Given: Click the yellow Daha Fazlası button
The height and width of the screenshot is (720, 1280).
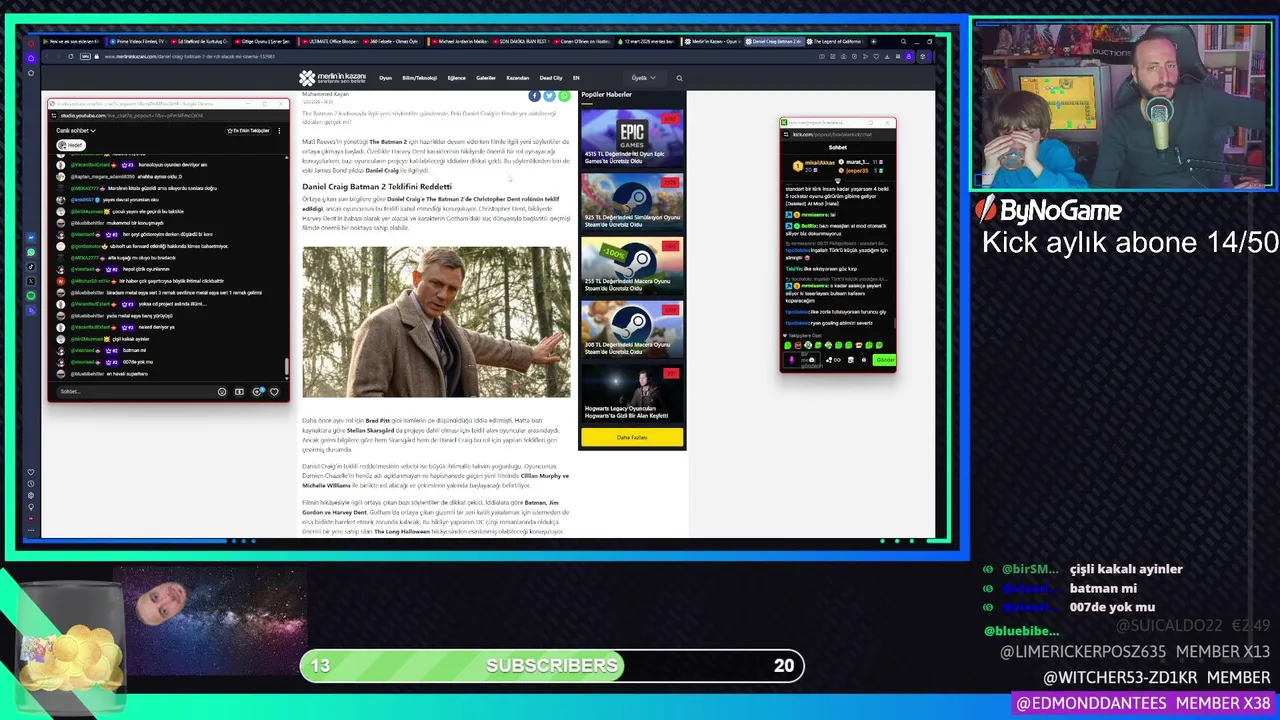Looking at the screenshot, I should click(632, 437).
